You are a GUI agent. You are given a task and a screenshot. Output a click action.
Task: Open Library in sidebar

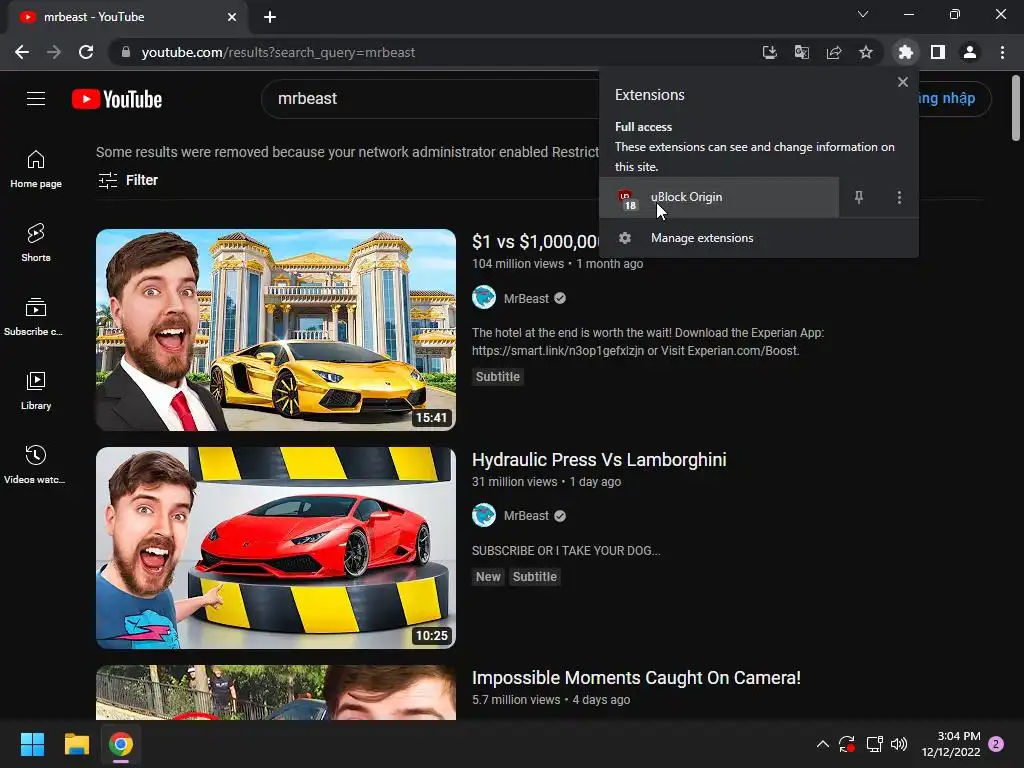click(x=36, y=391)
